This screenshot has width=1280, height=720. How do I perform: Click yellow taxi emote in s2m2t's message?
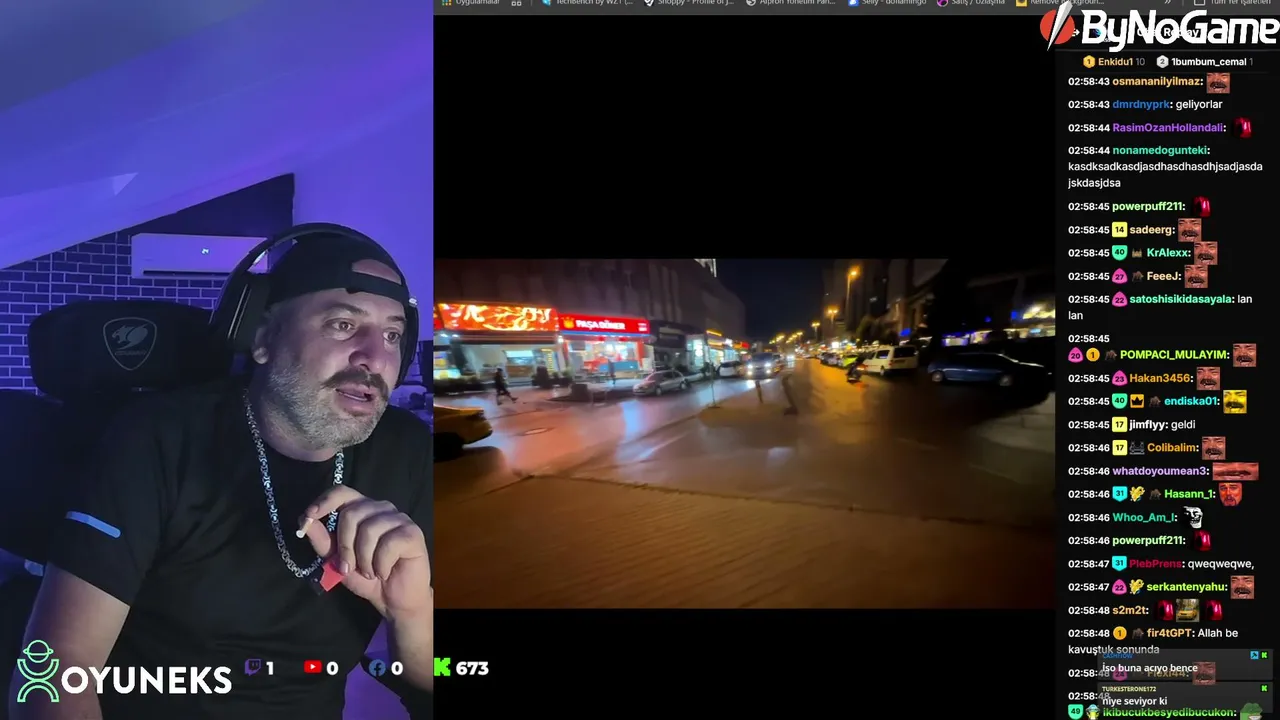click(x=1187, y=610)
